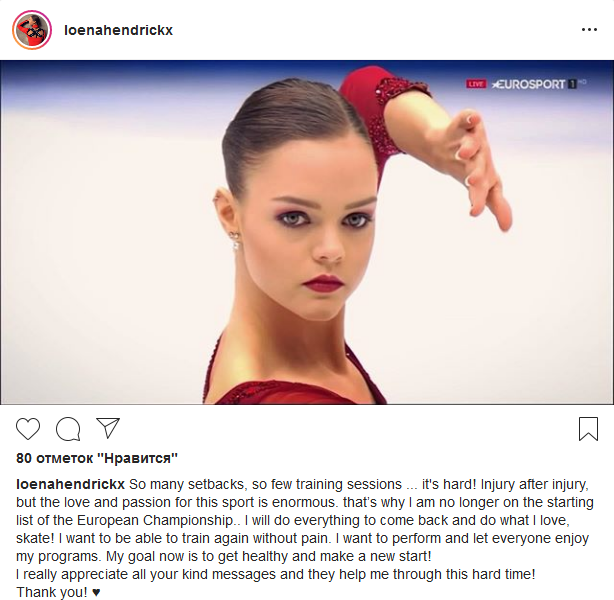Click the "Thank you!" text in the caption
This screenshot has height=600, width=614.
(x=52, y=592)
